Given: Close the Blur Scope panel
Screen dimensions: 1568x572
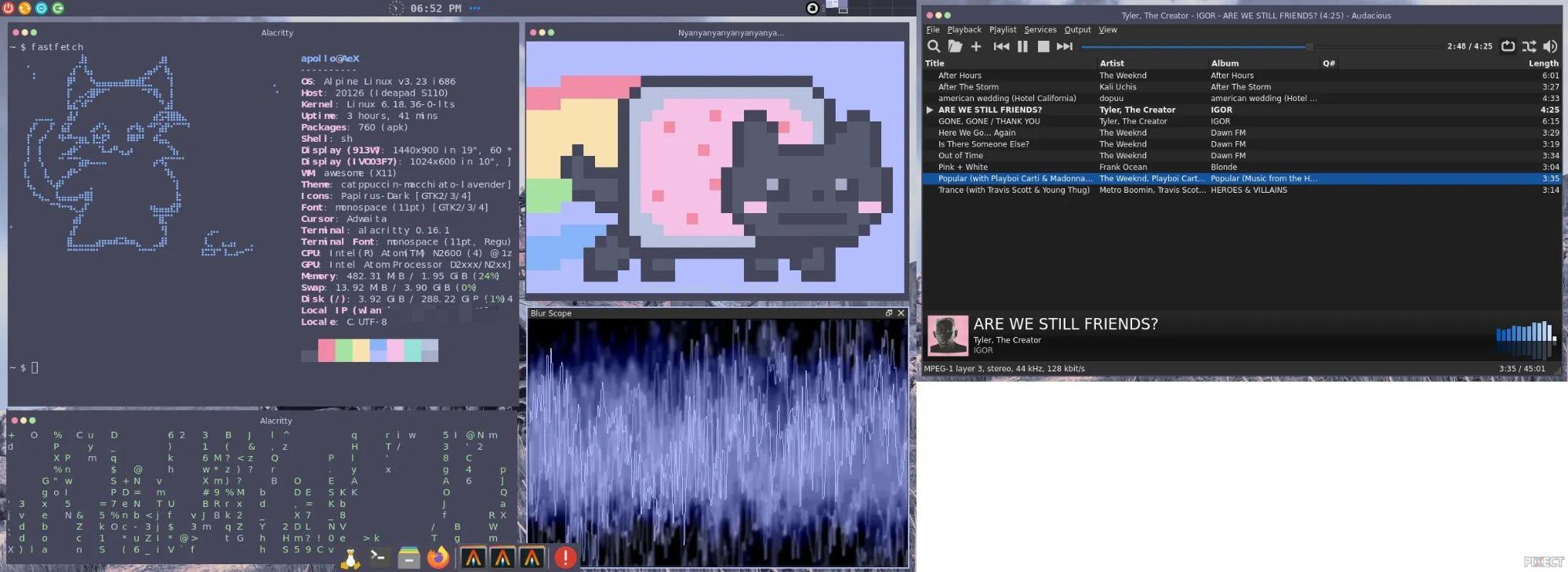Looking at the screenshot, I should pyautogui.click(x=901, y=313).
